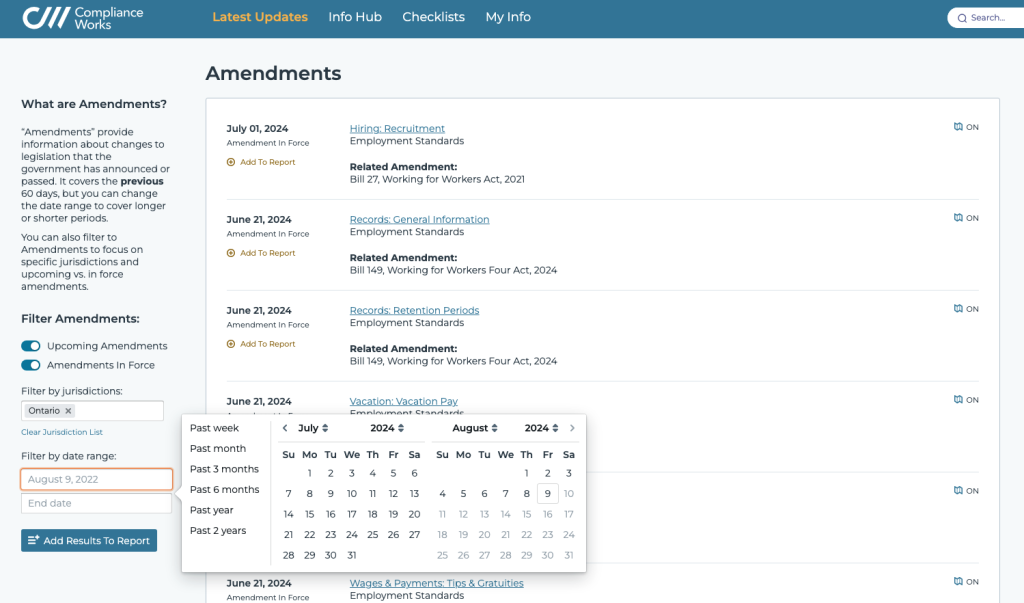Image resolution: width=1024 pixels, height=603 pixels.
Task: Select August 9 in calendar
Action: tap(548, 493)
